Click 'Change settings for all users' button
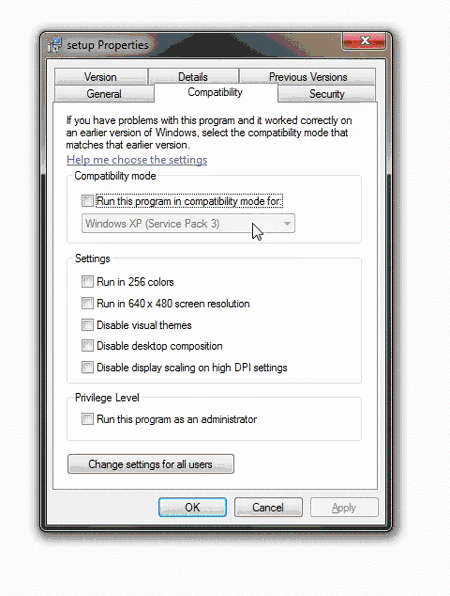450x596 pixels. coord(151,464)
